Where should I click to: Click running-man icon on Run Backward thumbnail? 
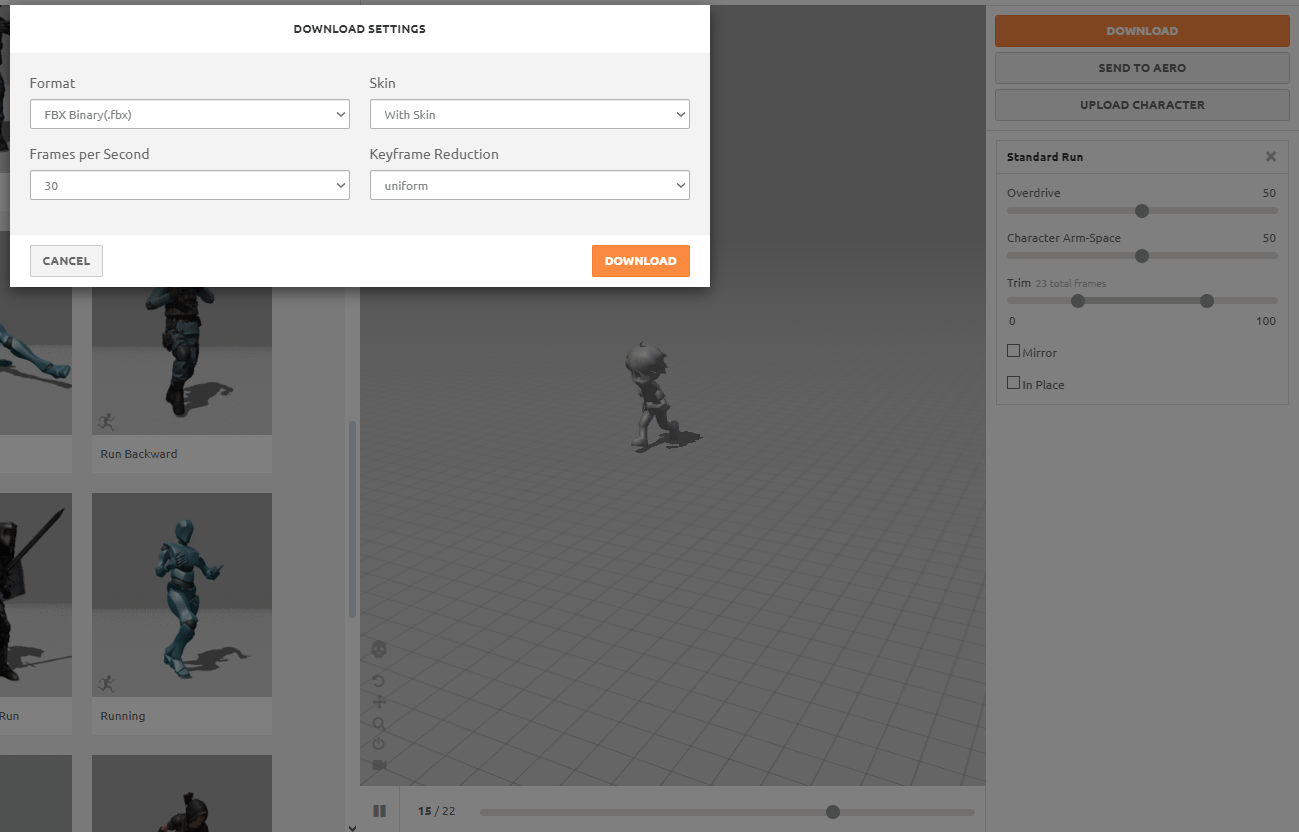107,422
